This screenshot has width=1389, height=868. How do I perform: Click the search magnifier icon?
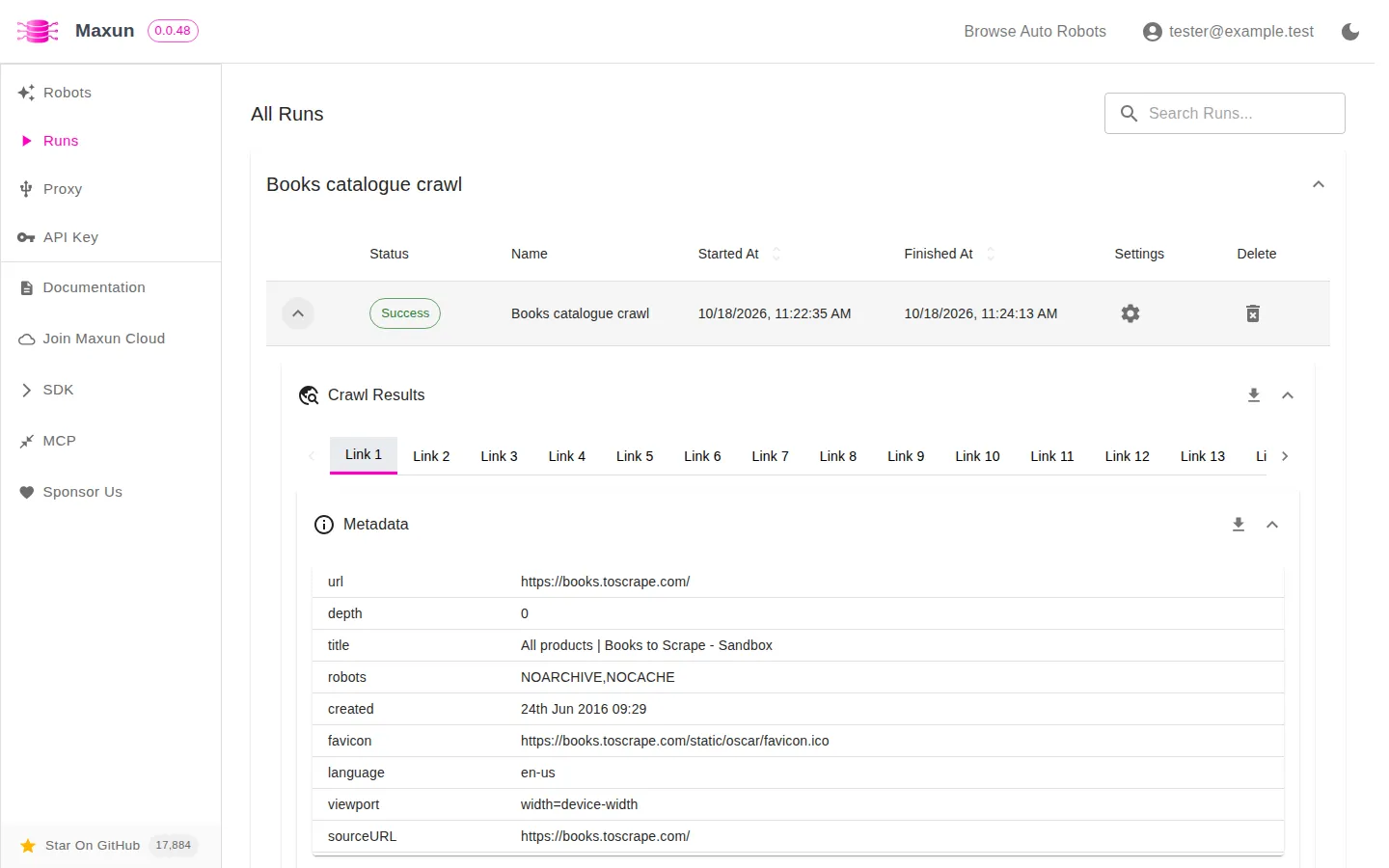(1129, 114)
